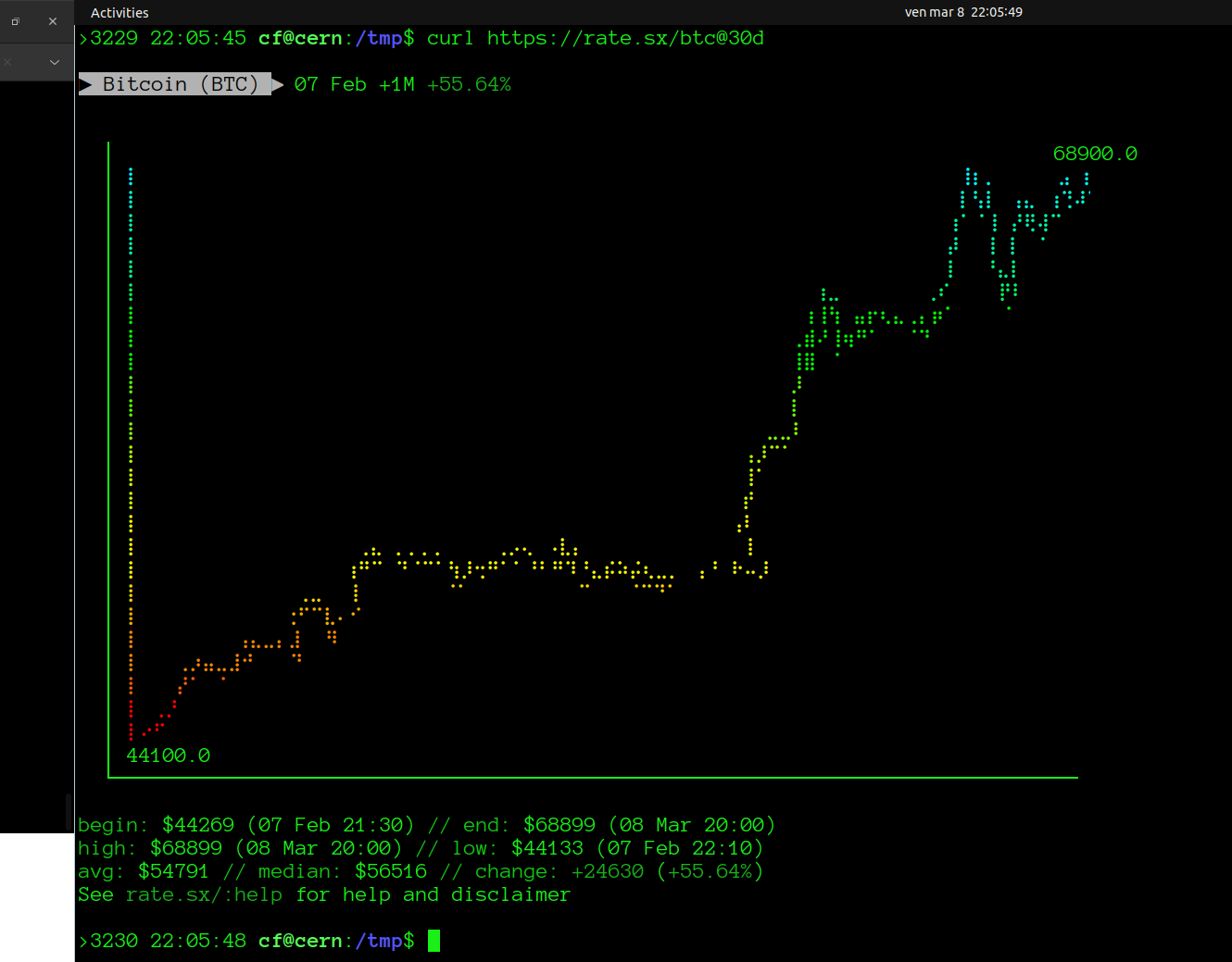Open the clock showing ven mar 8 22:05:49
Image resolution: width=1232 pixels, height=962 pixels.
963,12
